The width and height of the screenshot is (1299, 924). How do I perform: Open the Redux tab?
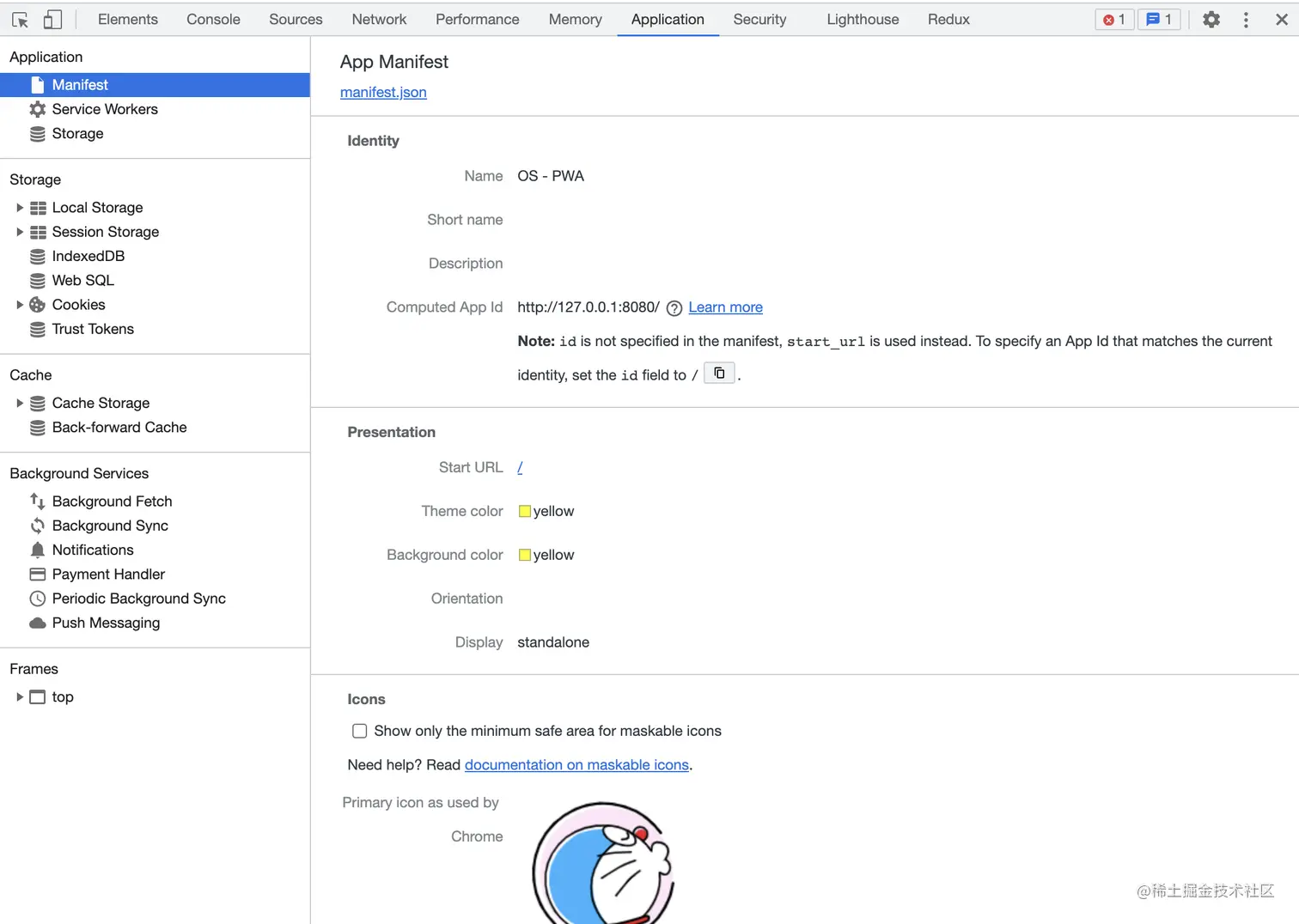pos(948,19)
